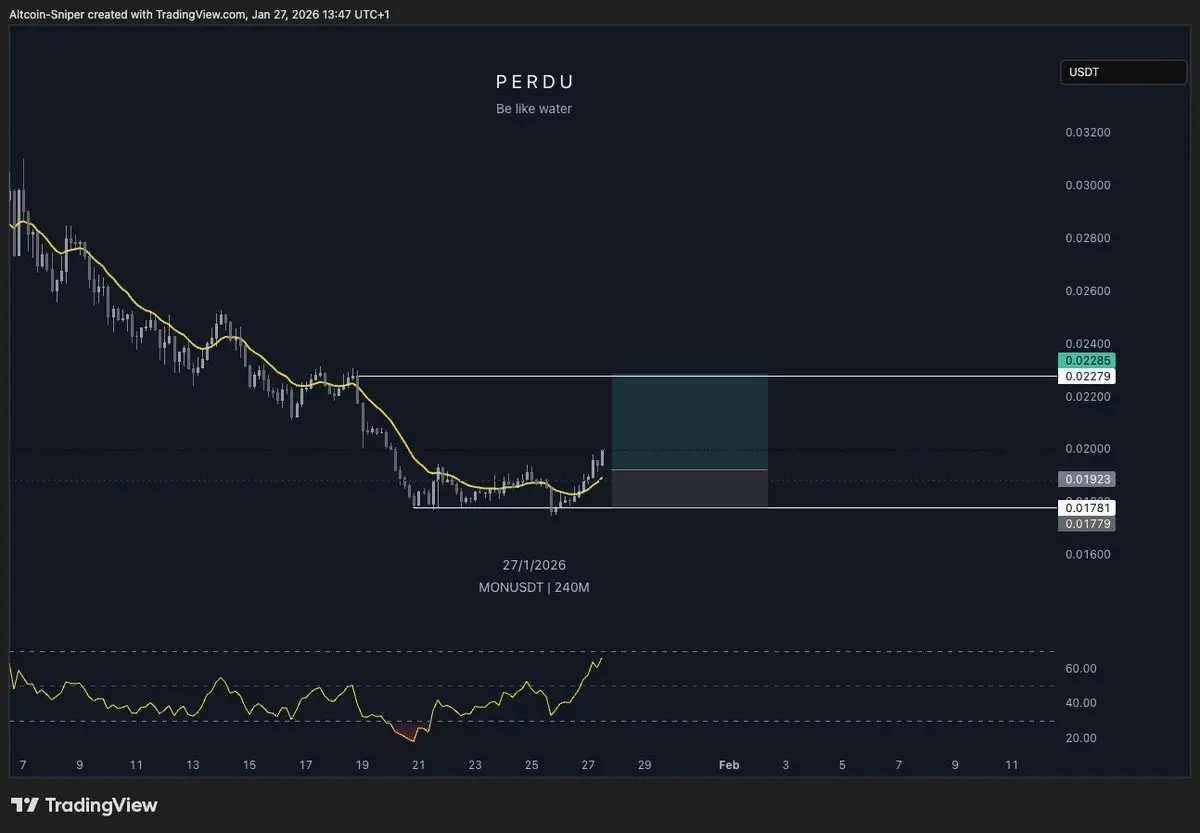Screen dimensions: 1200x833
Task: Select the 0.02000 axis value
Action: pyautogui.click(x=1088, y=449)
